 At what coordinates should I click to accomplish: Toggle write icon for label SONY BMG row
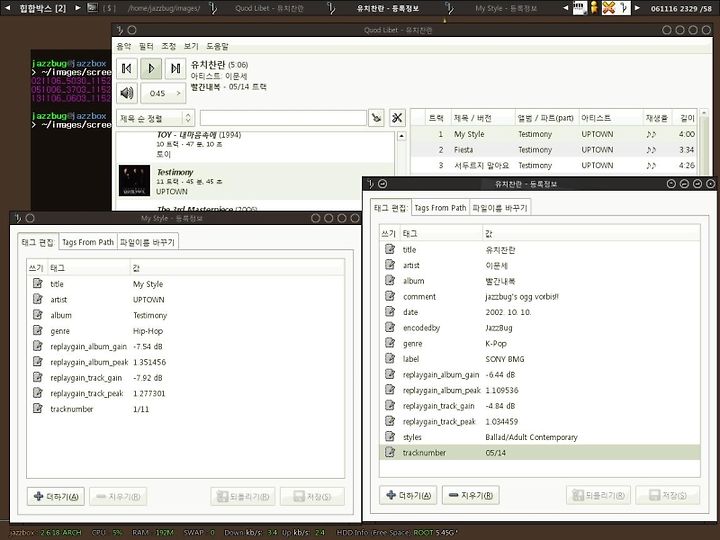click(x=390, y=358)
